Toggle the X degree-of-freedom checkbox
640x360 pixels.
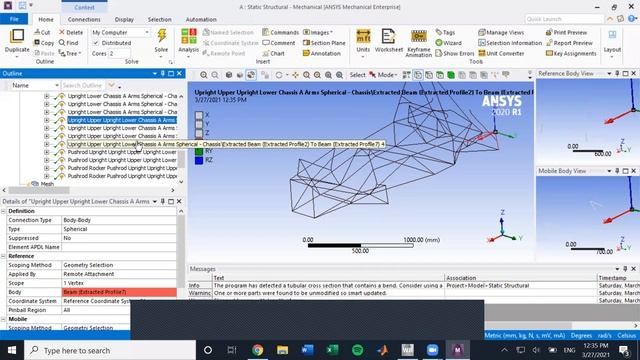point(199,115)
